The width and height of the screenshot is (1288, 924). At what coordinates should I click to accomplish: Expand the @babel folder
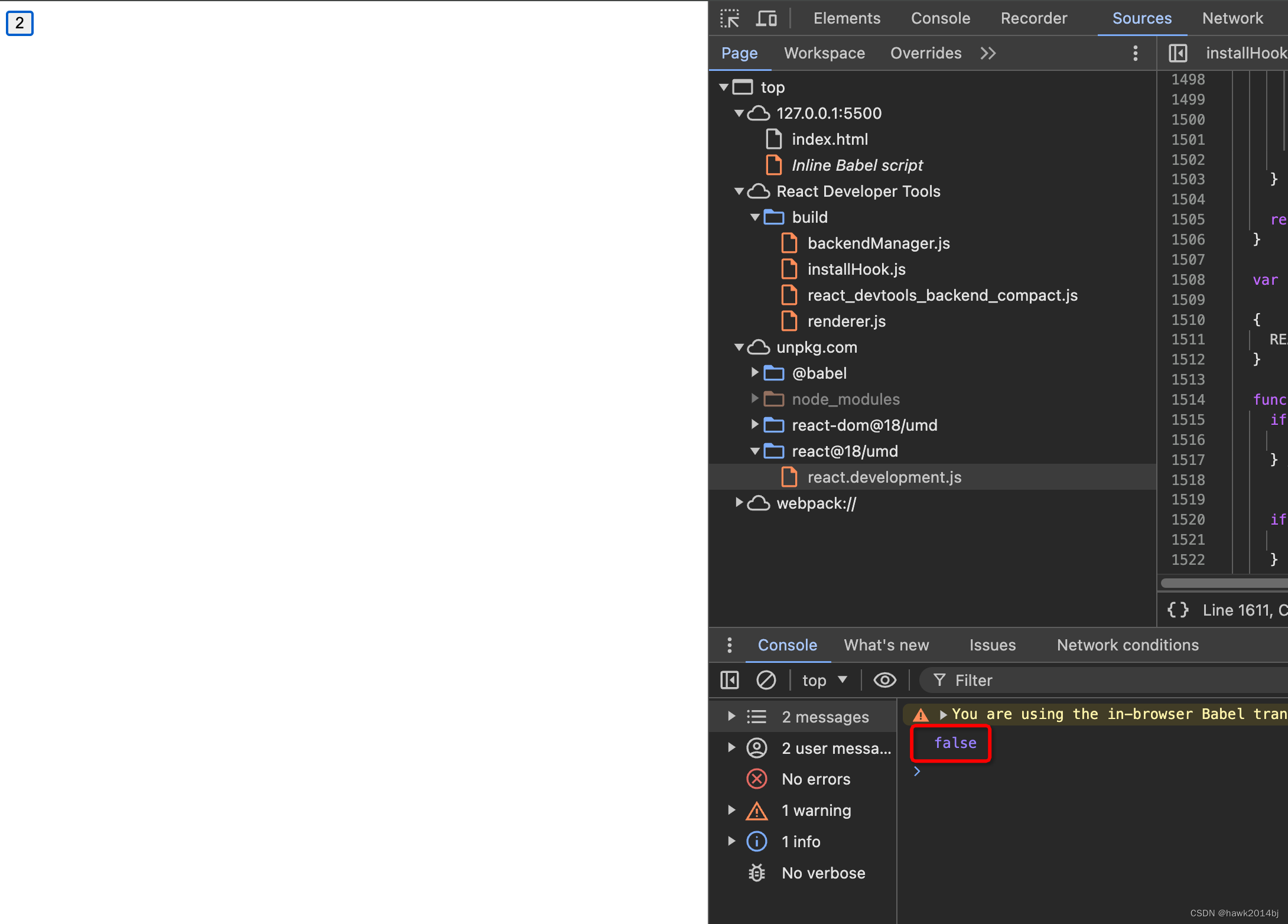[x=754, y=373]
